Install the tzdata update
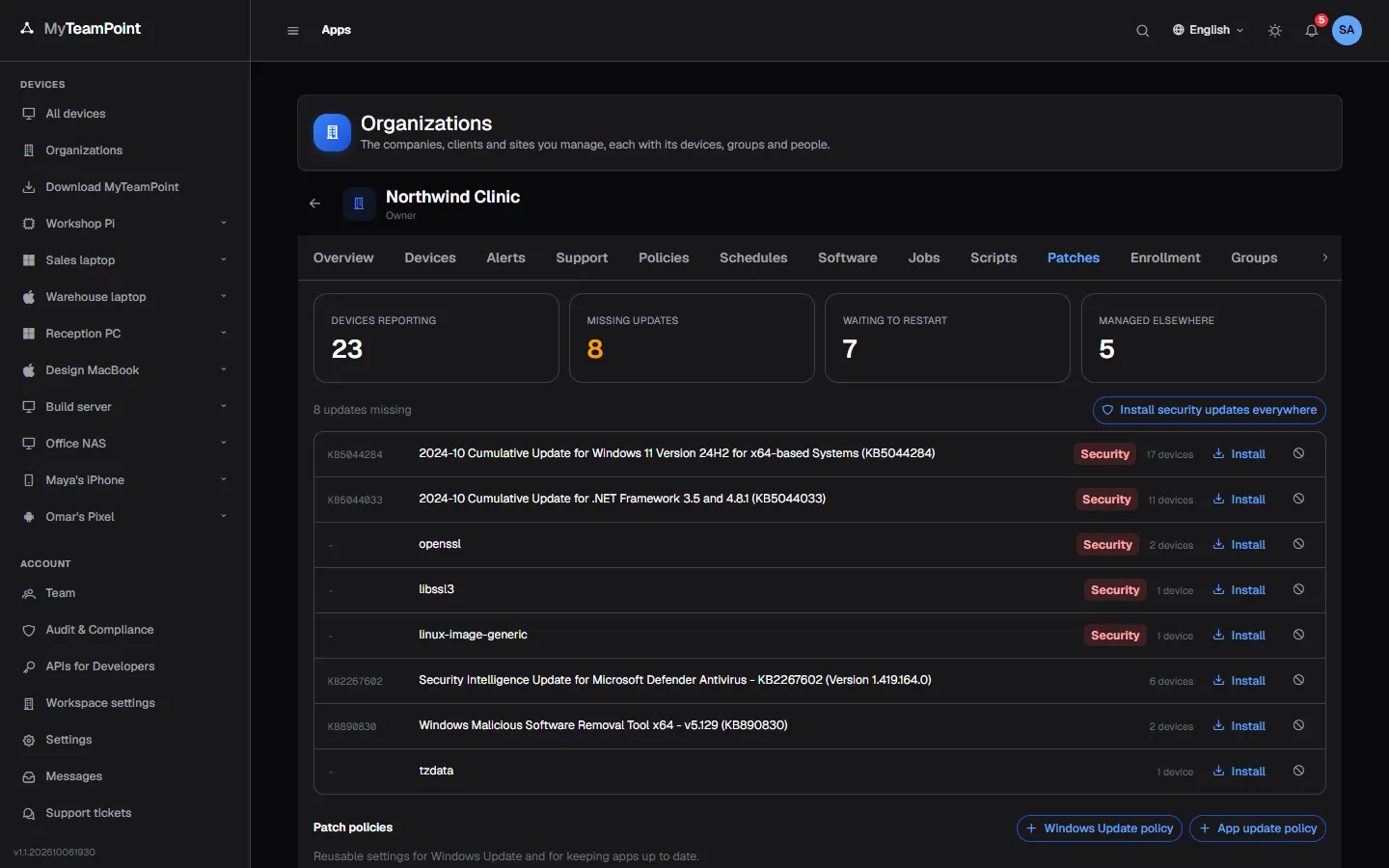Viewport: 1389px width, 868px height. (1239, 772)
